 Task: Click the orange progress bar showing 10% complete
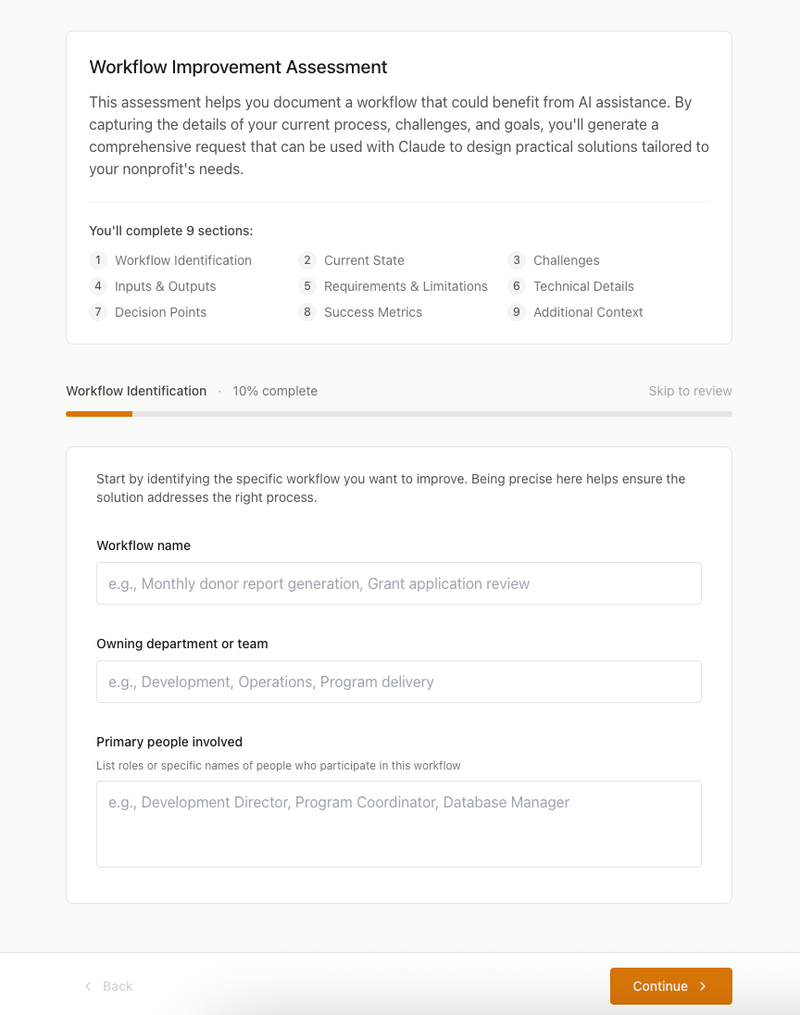click(x=99, y=413)
